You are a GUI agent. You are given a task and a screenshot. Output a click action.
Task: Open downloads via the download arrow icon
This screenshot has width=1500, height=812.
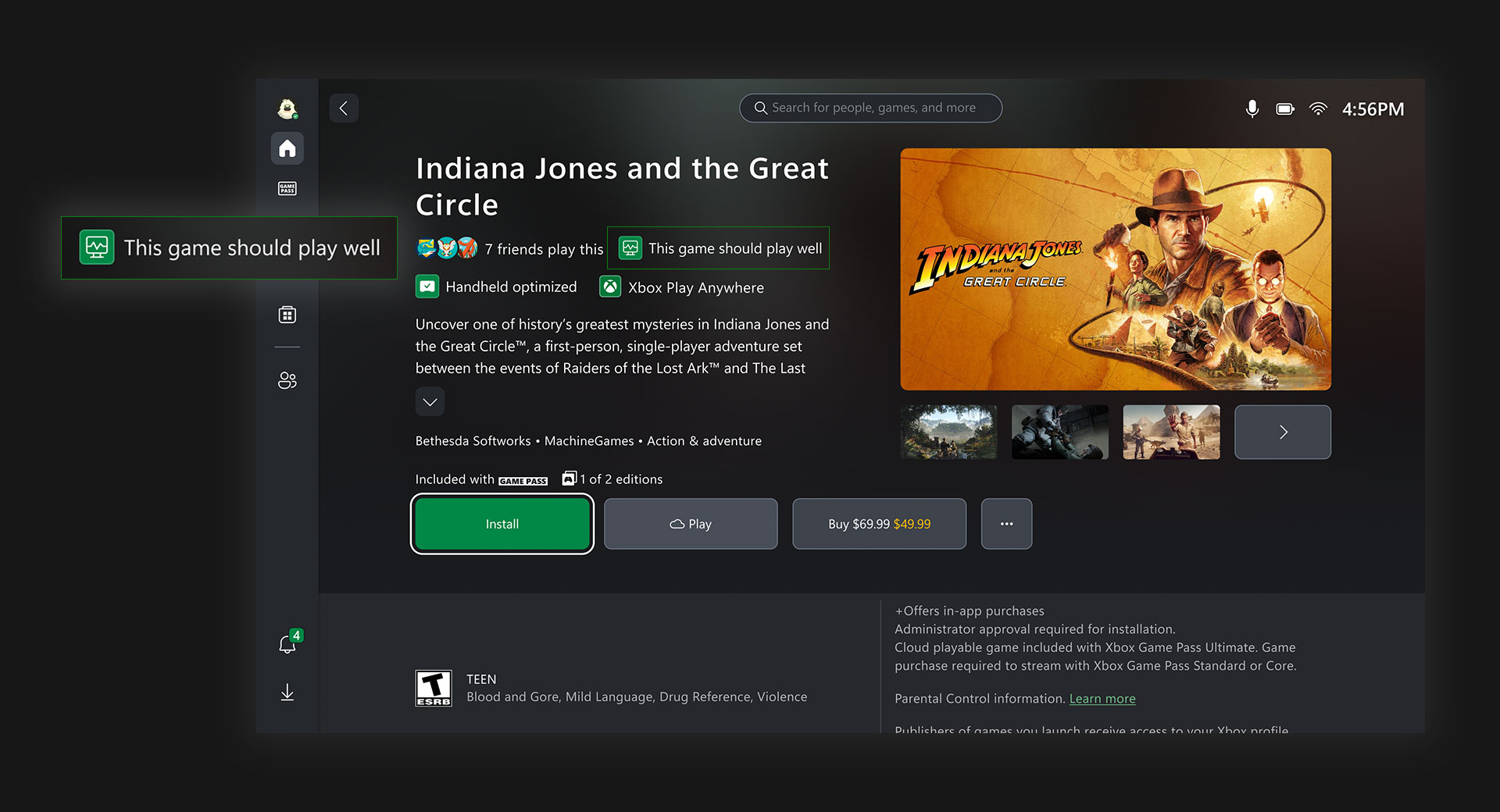287,693
